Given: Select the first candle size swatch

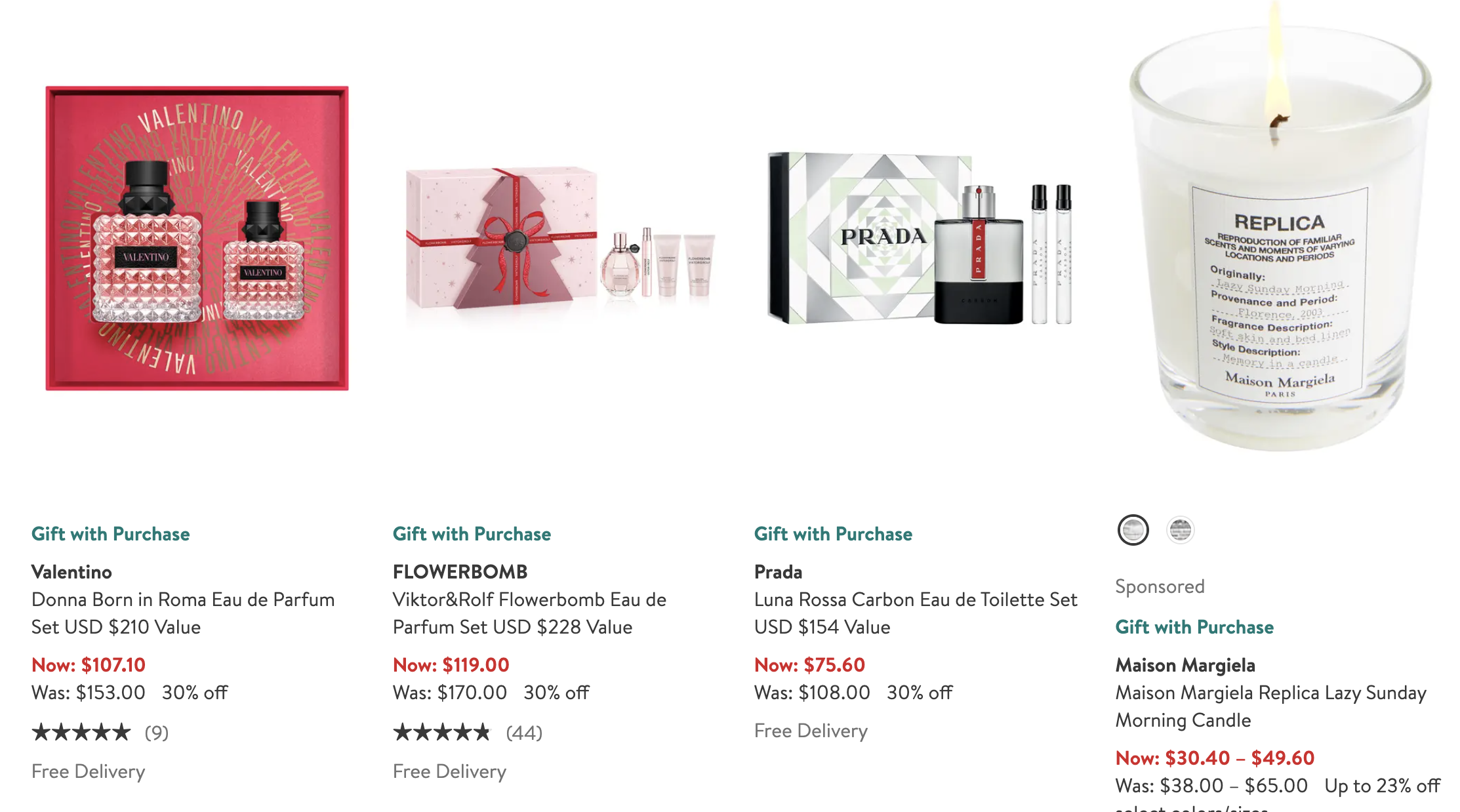Looking at the screenshot, I should pyautogui.click(x=1133, y=530).
